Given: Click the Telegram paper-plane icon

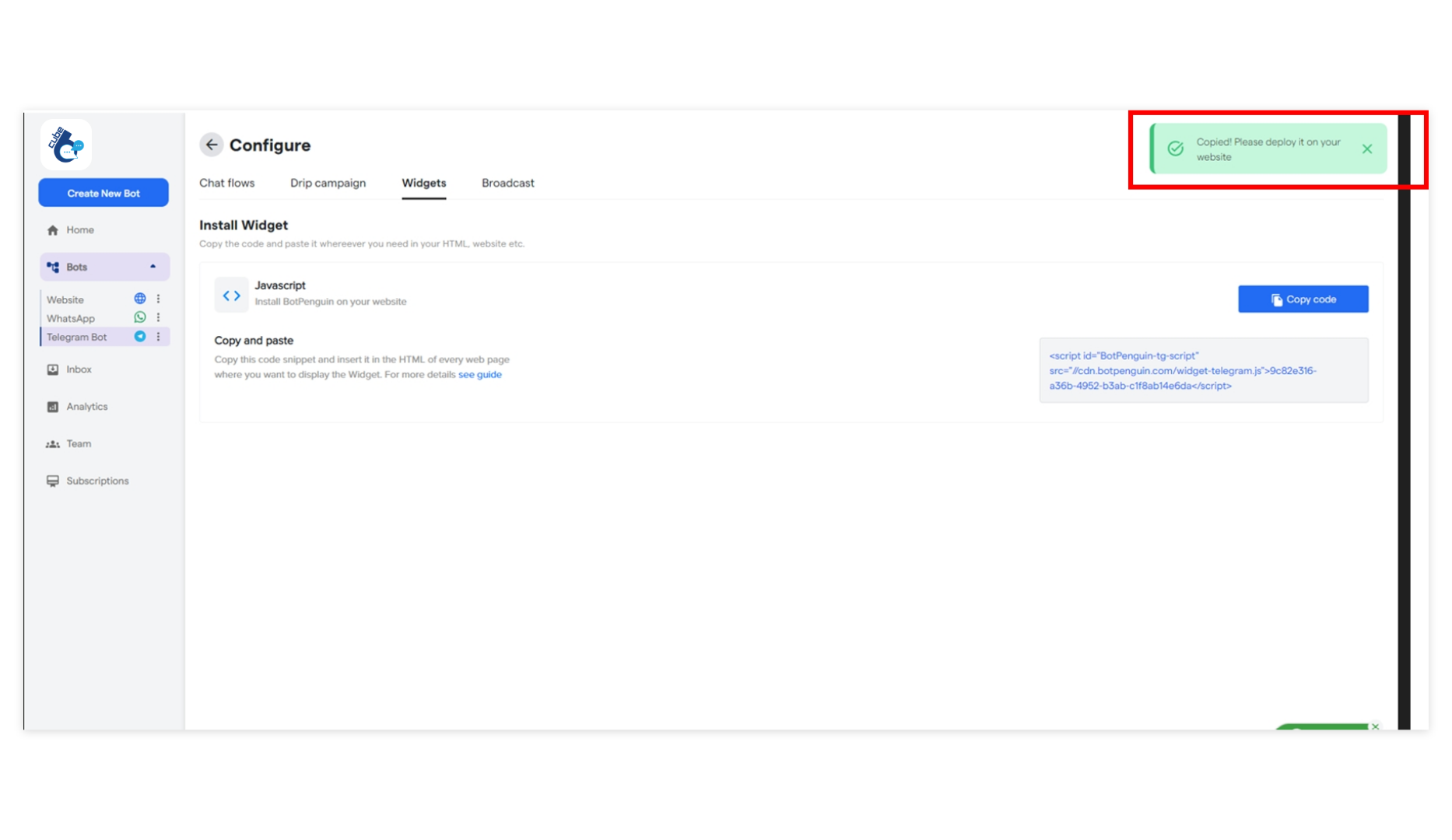Looking at the screenshot, I should click(140, 337).
